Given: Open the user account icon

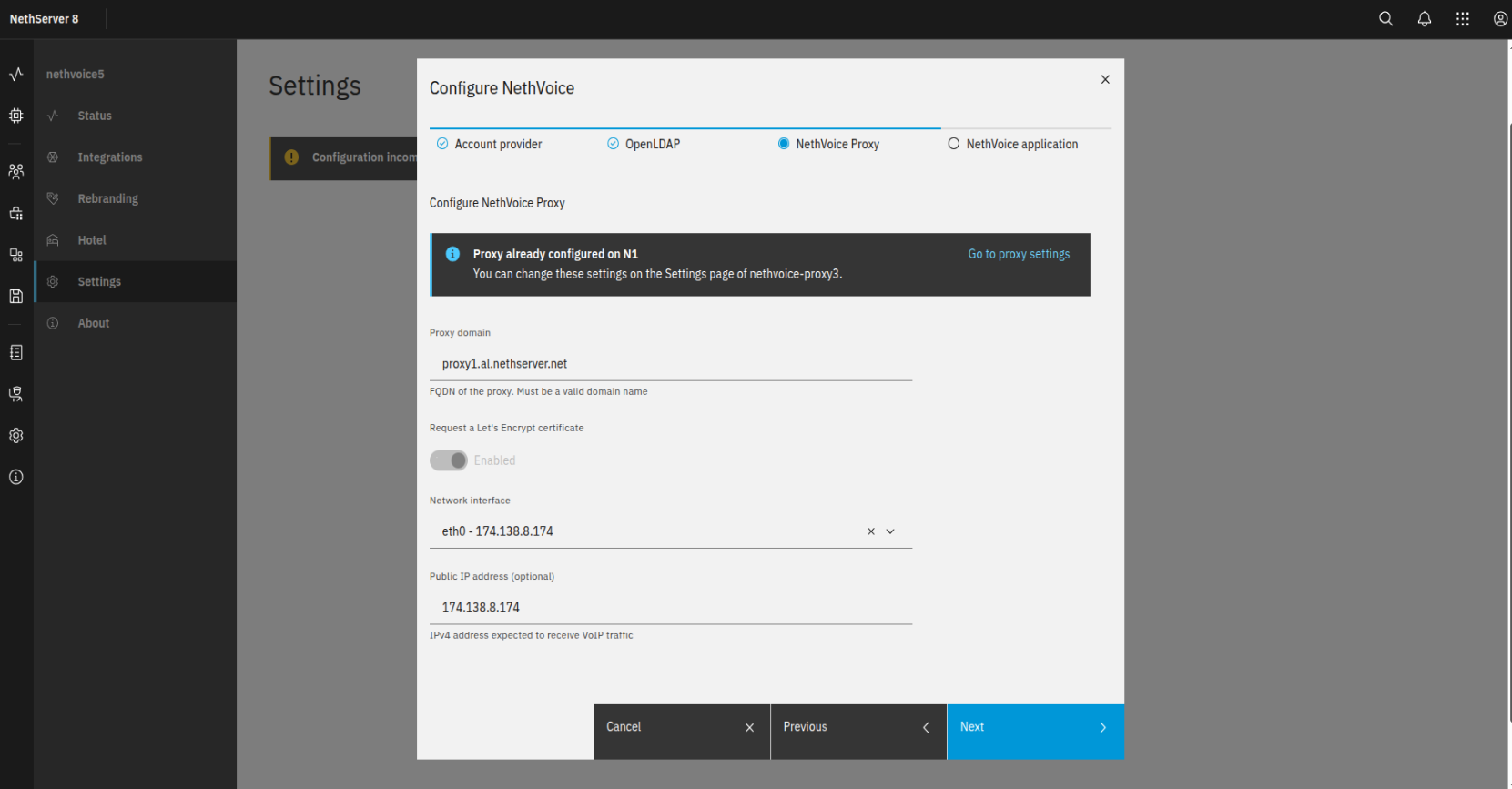Looking at the screenshot, I should point(1500,19).
